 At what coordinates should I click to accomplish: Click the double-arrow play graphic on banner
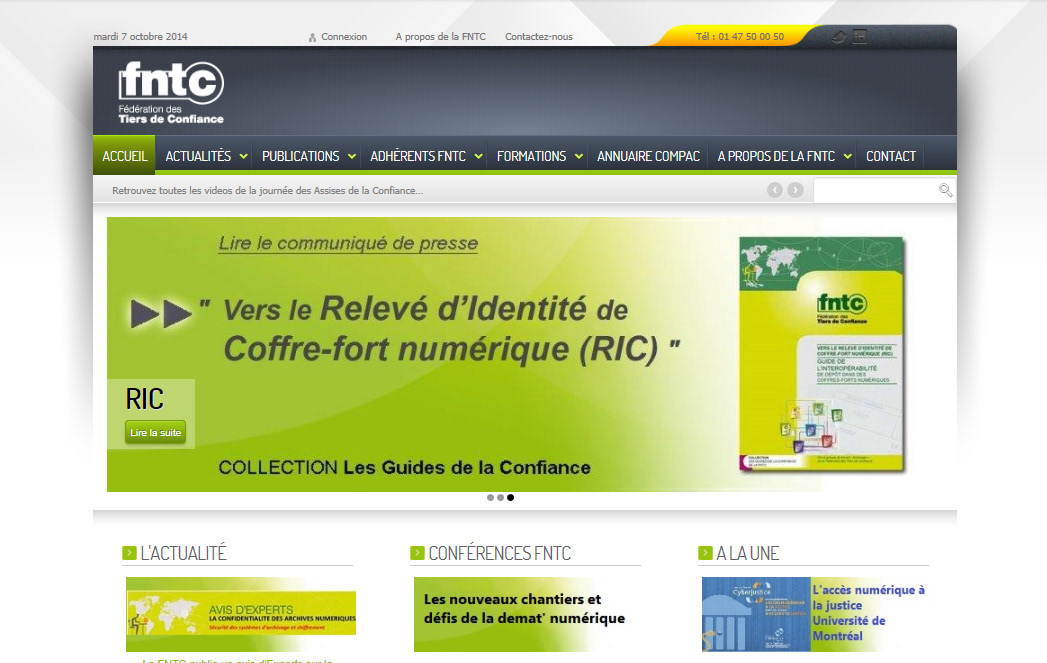tap(161, 314)
